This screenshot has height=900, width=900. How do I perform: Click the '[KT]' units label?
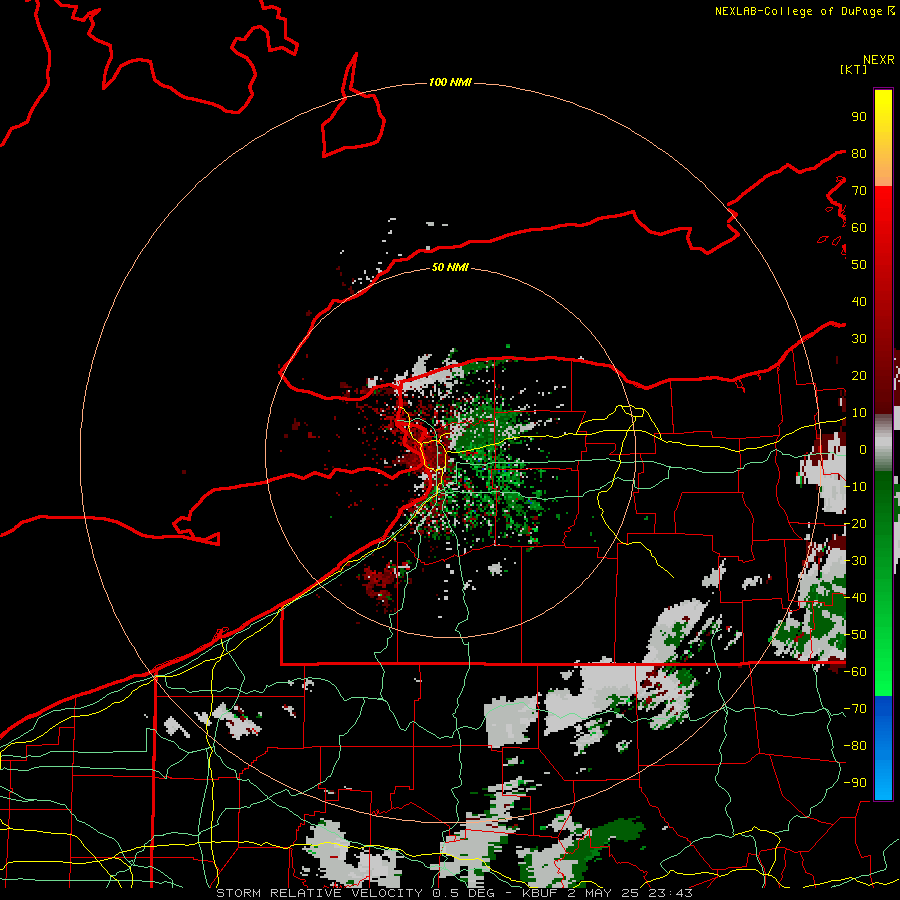[854, 69]
